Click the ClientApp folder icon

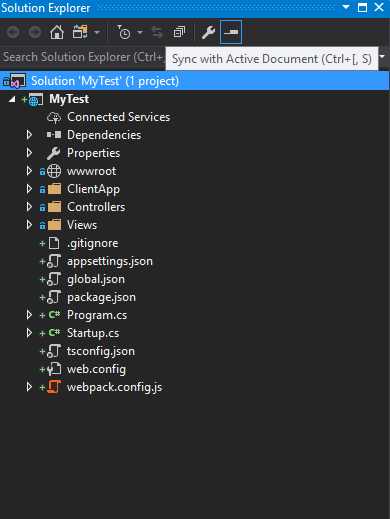[55, 189]
